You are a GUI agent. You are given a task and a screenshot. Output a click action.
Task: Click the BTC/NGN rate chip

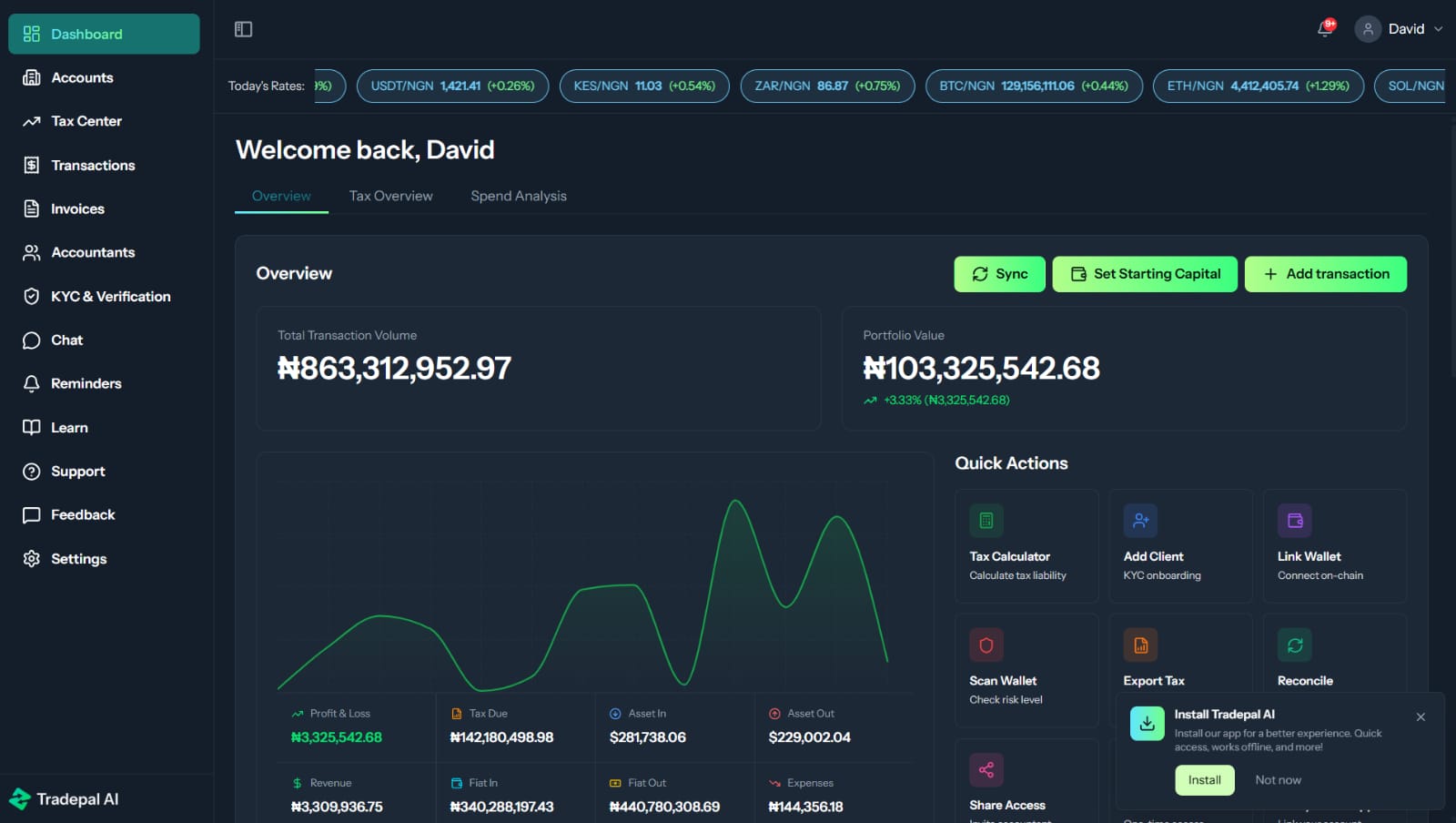click(x=1033, y=86)
